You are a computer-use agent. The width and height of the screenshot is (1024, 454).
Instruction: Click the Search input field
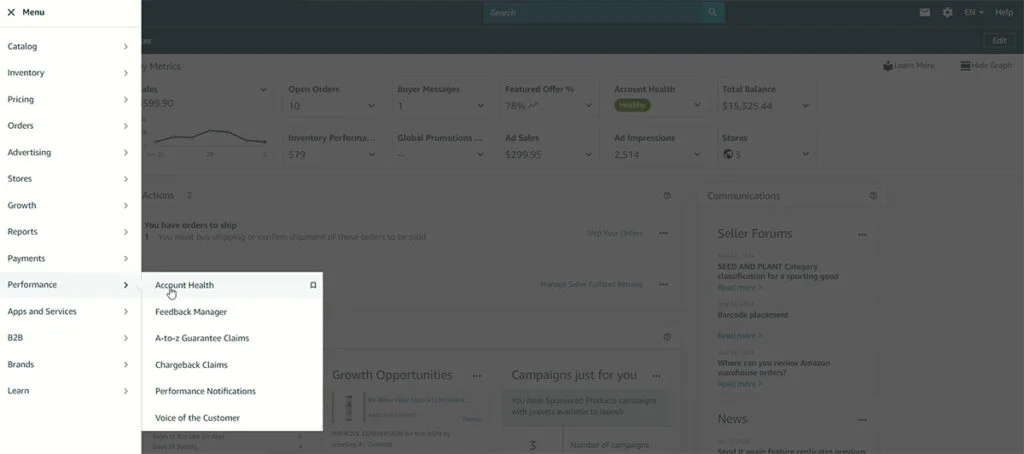tap(593, 12)
